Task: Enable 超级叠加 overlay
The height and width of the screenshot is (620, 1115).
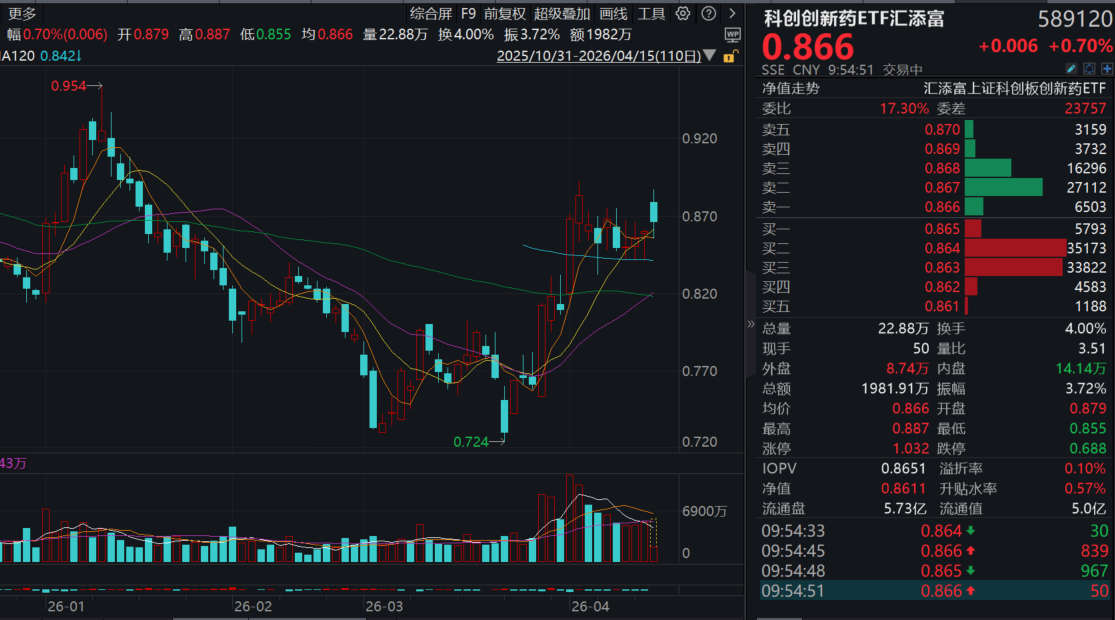Action: click(562, 14)
